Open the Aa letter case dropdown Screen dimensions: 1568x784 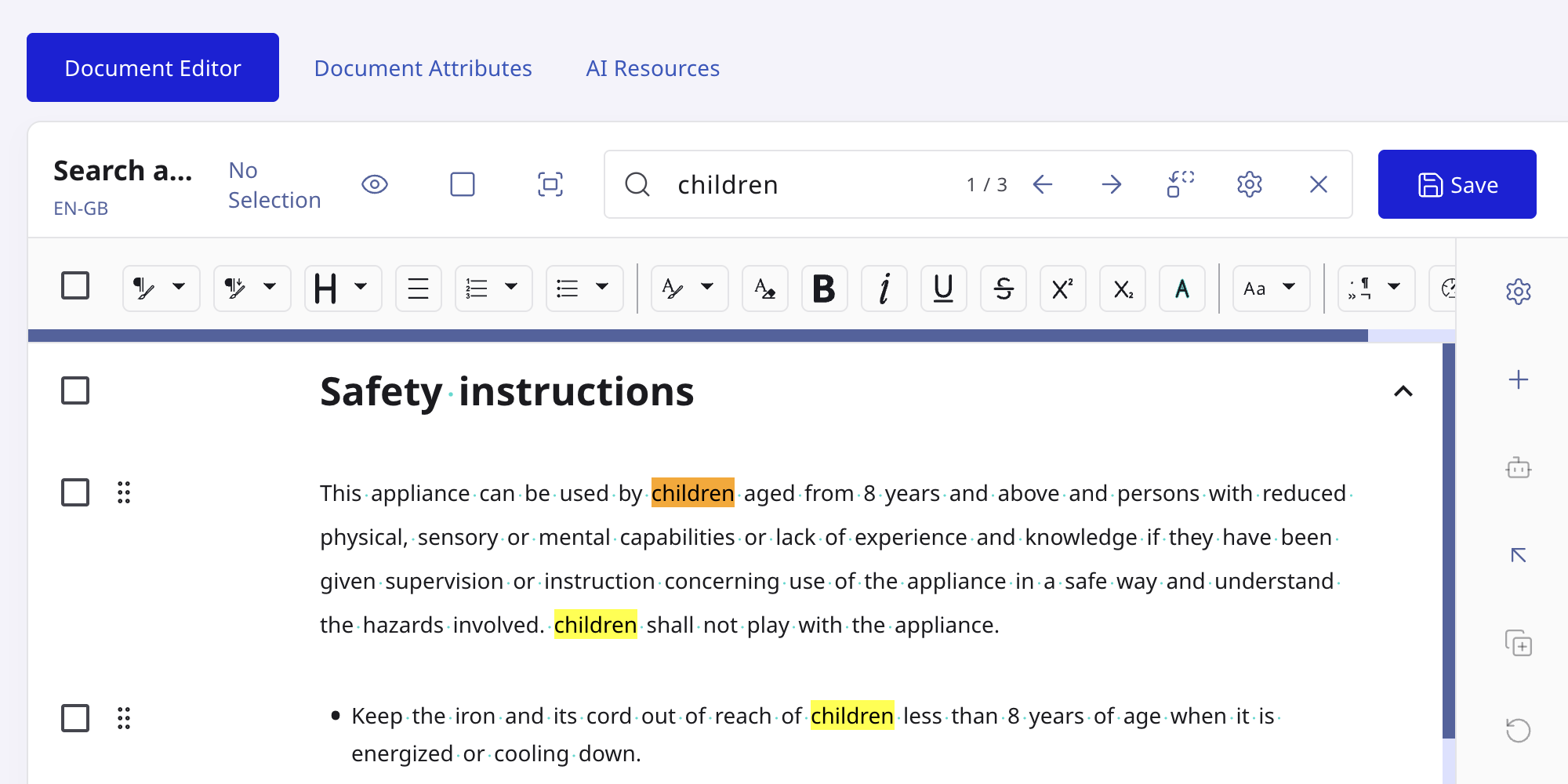click(x=1271, y=289)
